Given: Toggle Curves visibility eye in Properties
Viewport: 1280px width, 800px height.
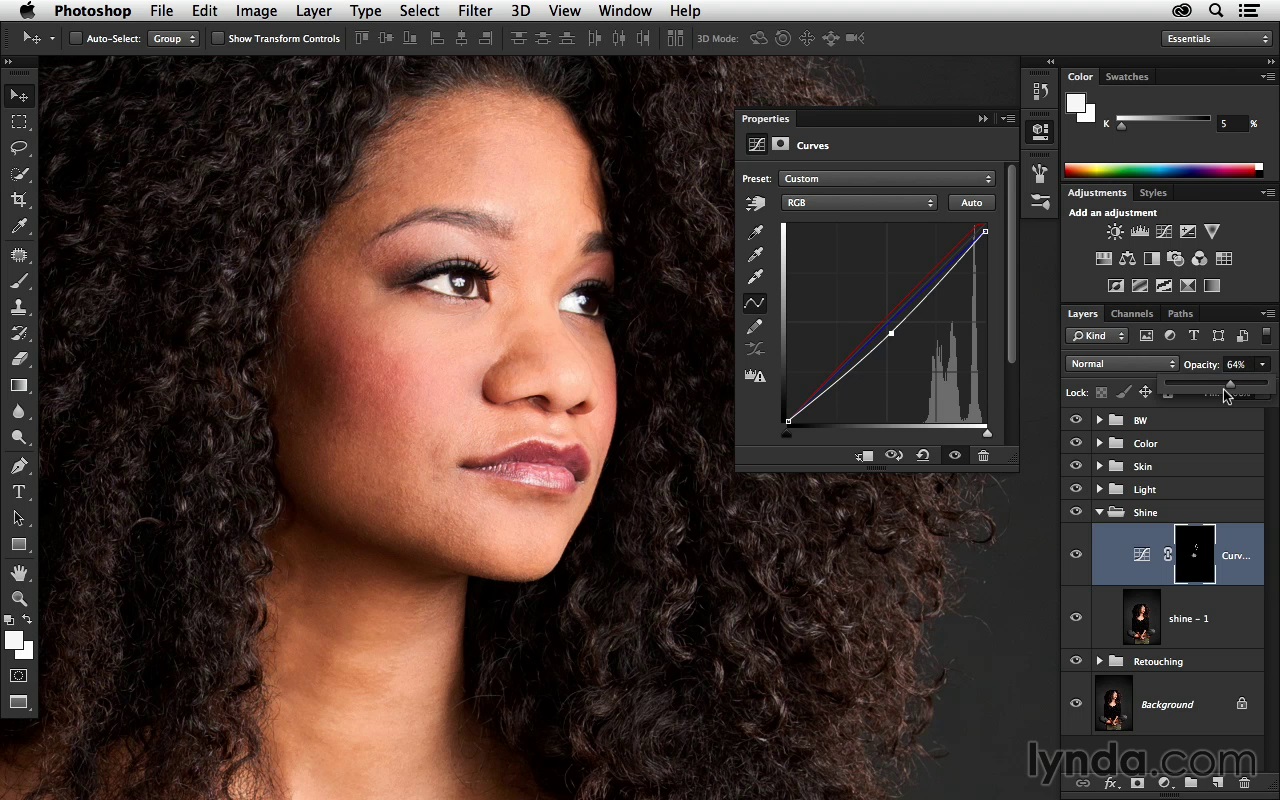Looking at the screenshot, I should [954, 456].
